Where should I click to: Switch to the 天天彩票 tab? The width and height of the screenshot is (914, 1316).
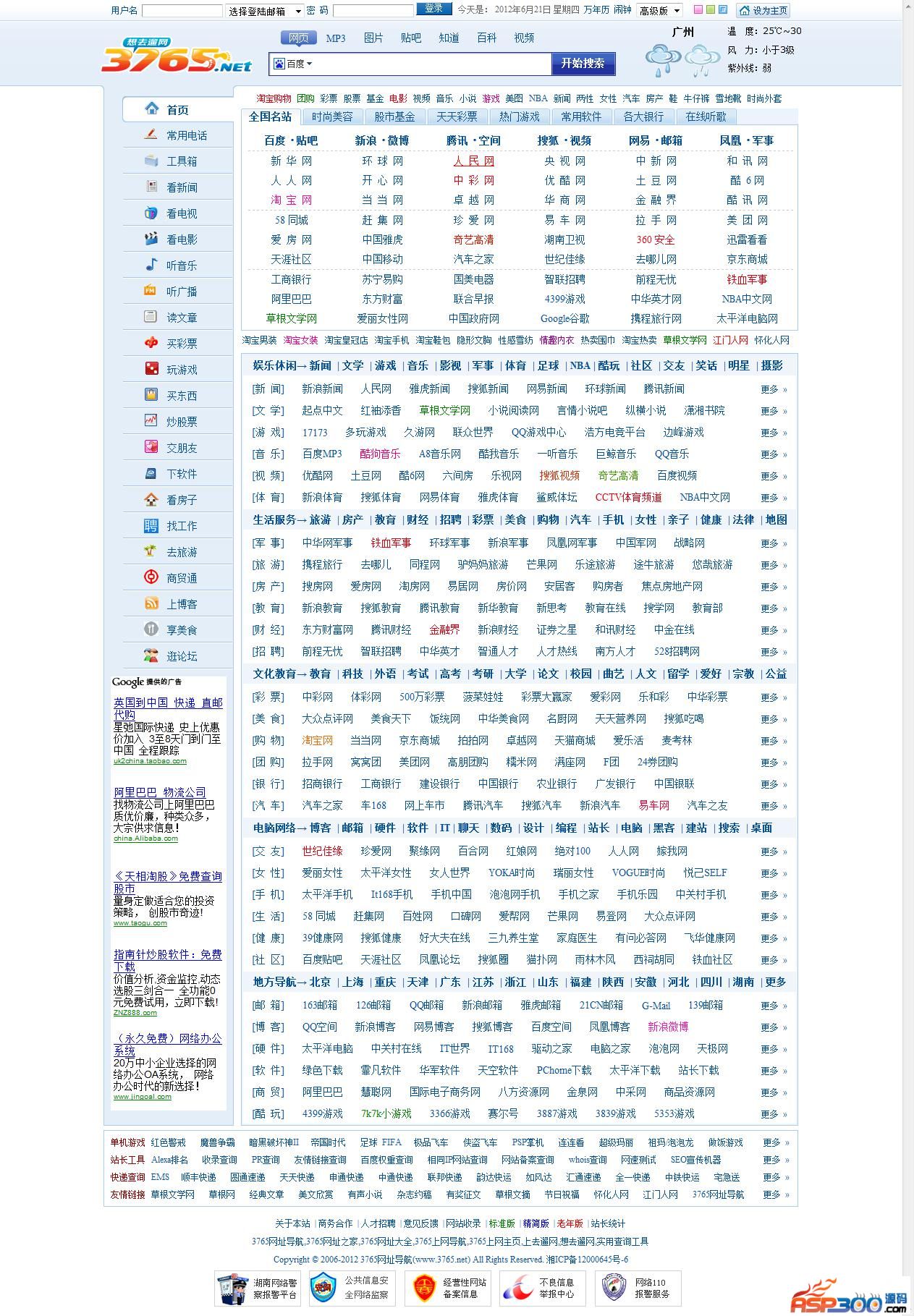coord(457,116)
